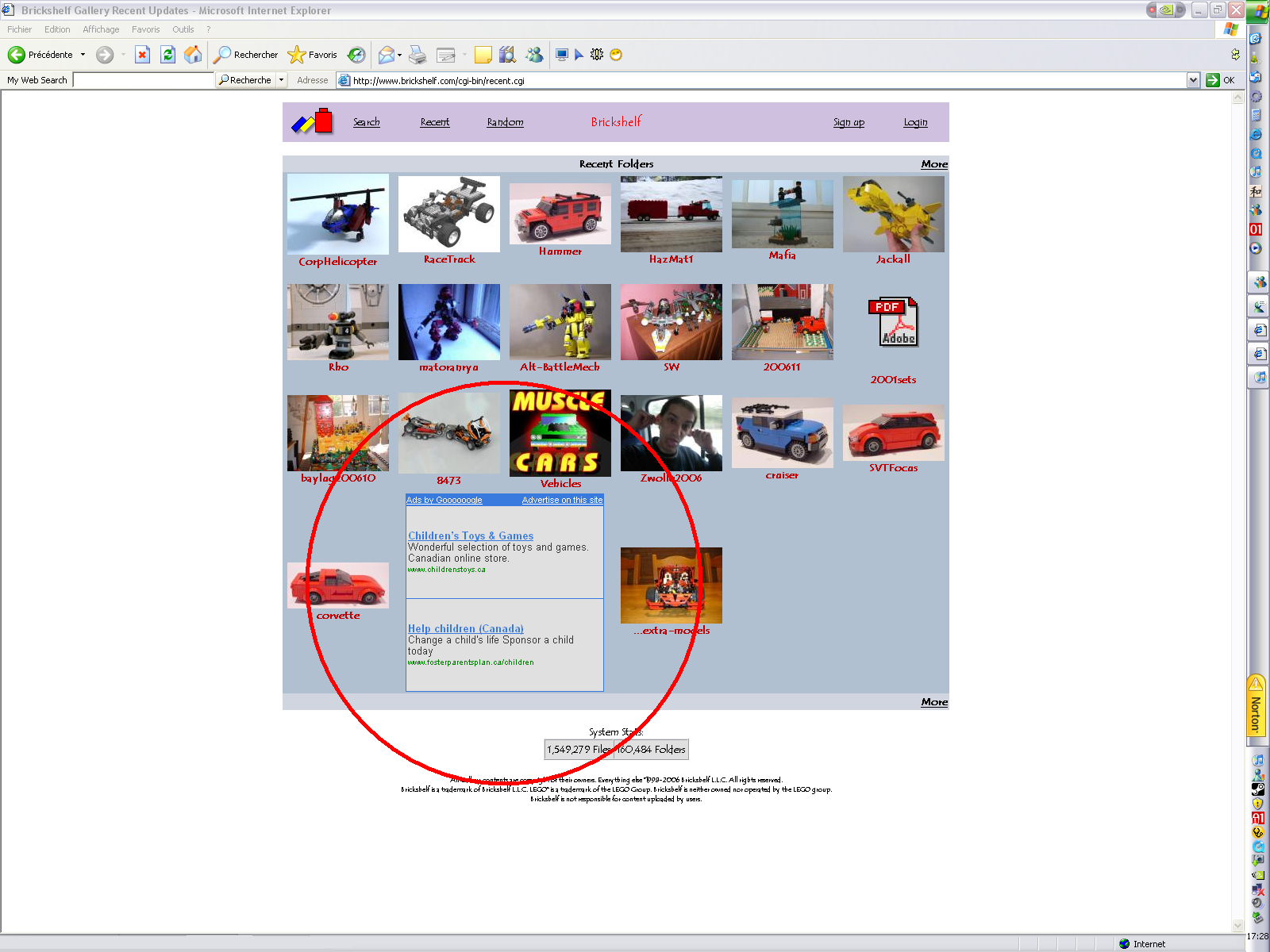Open the ? help menu
Screen dimensions: 1270x952
pos(209,29)
